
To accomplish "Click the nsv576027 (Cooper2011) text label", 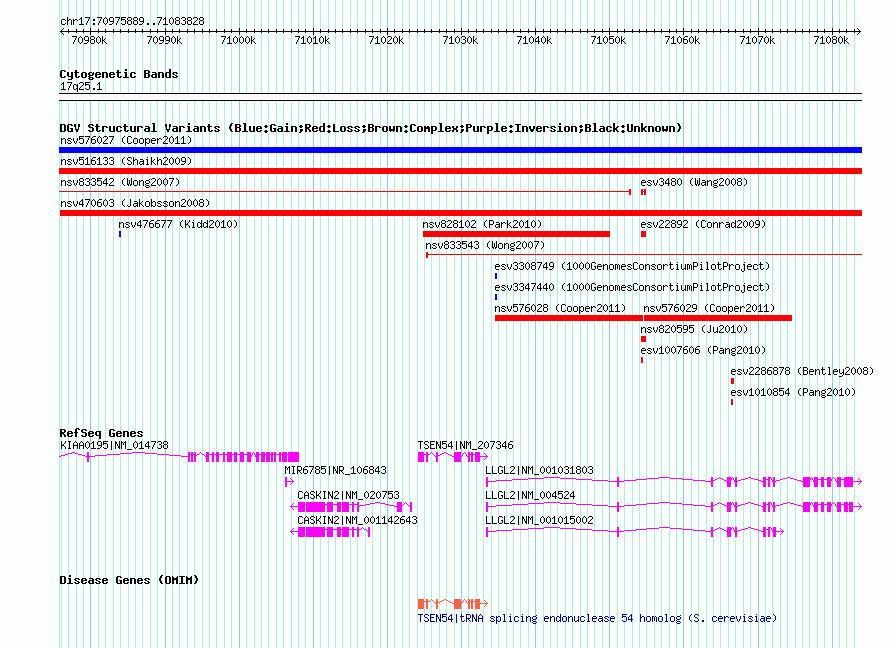I will (126, 140).
